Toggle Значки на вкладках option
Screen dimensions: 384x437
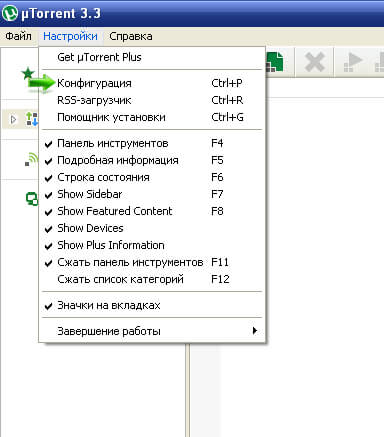pyautogui.click(x=152, y=305)
